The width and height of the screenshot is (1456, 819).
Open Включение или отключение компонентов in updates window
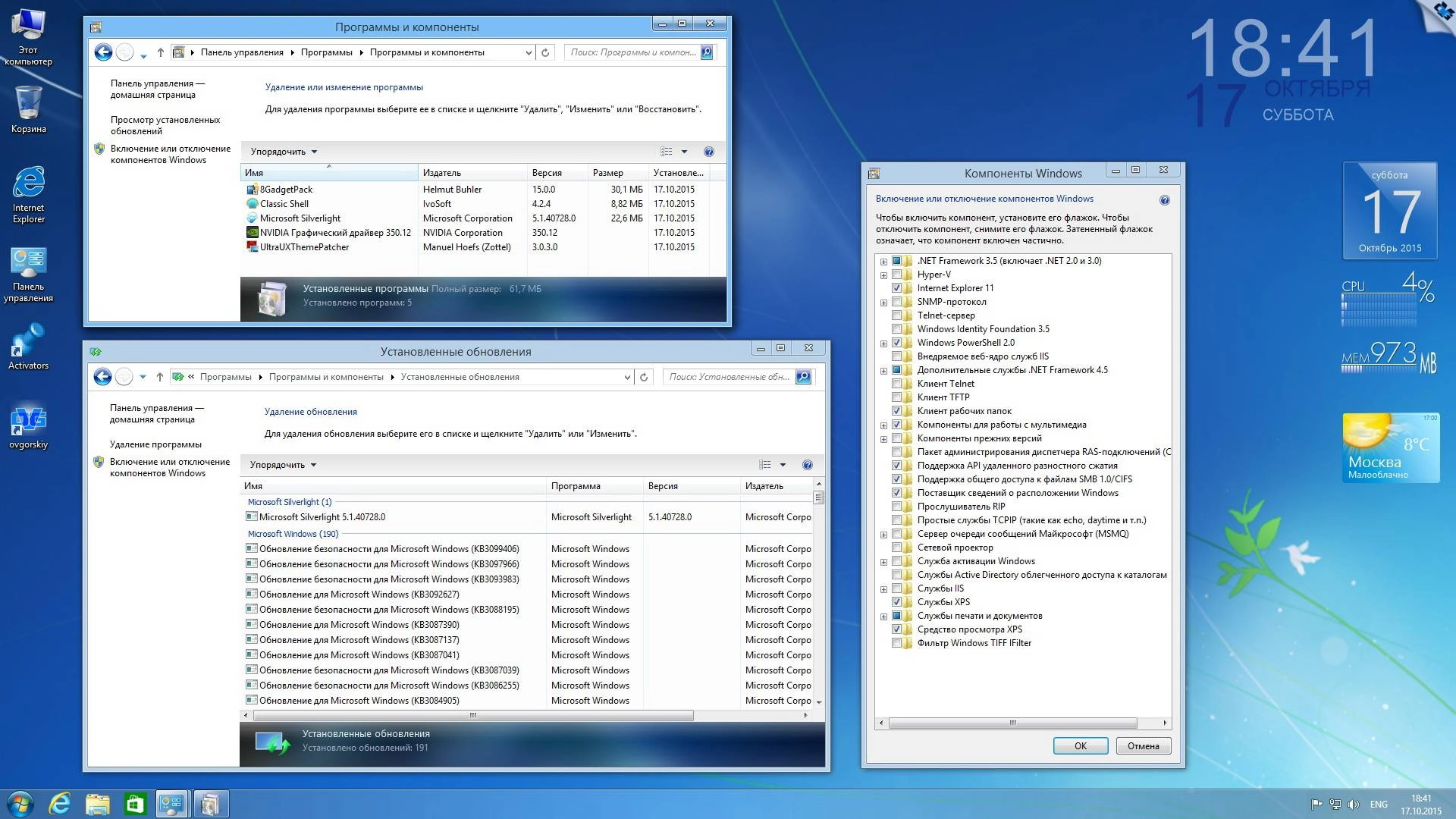(x=170, y=467)
